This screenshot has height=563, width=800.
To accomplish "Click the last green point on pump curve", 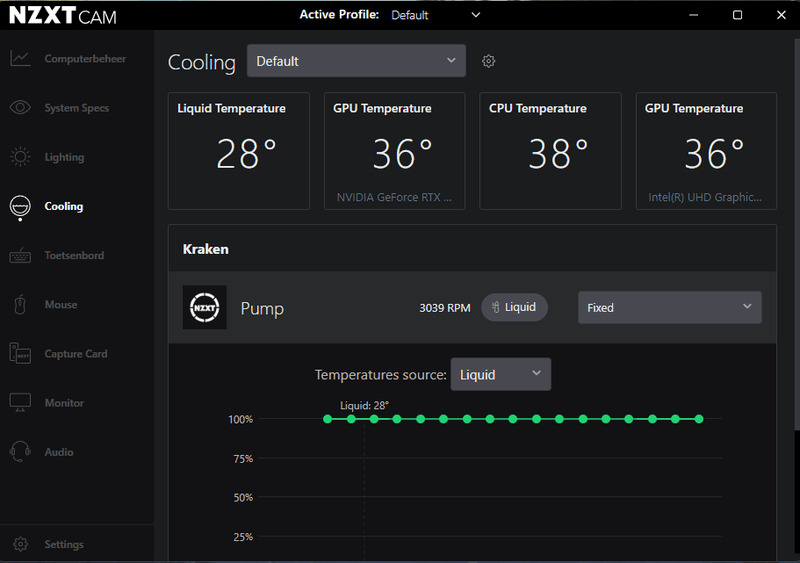I will coord(699,419).
